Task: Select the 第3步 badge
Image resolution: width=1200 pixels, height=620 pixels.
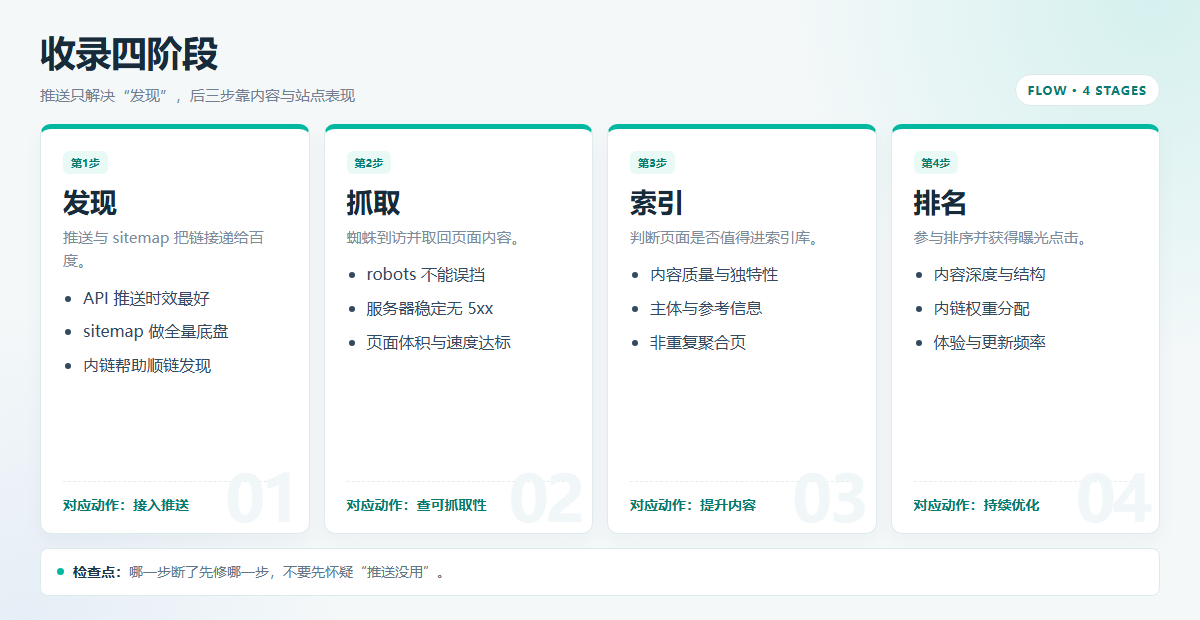Action: click(652, 163)
